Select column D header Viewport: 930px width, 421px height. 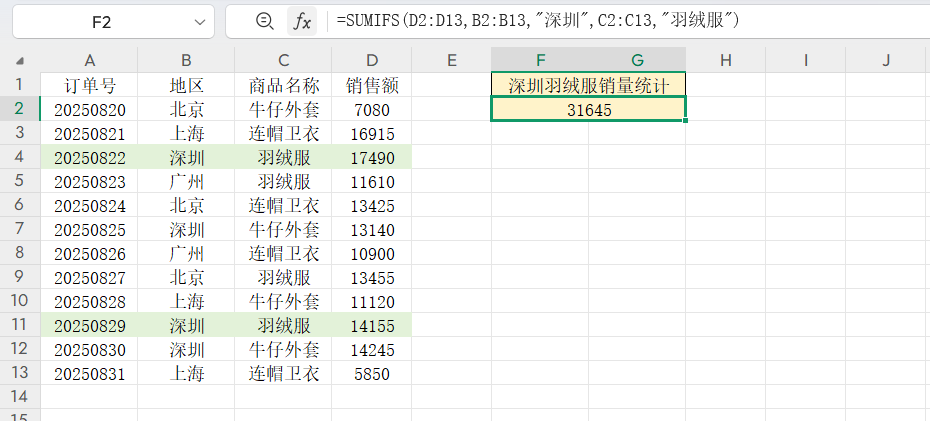pos(372,60)
